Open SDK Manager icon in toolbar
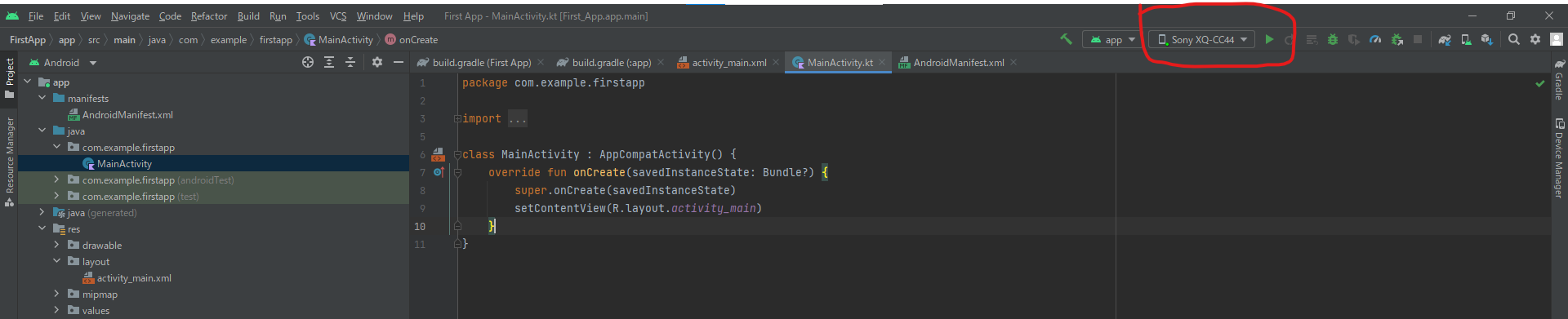This screenshot has height=319, width=1568. [1487, 39]
